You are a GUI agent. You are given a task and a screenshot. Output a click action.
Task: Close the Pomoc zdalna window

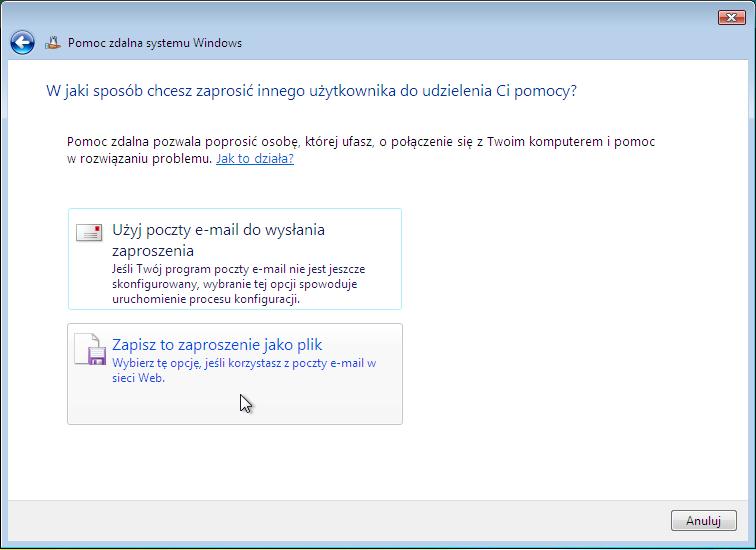[732, 17]
